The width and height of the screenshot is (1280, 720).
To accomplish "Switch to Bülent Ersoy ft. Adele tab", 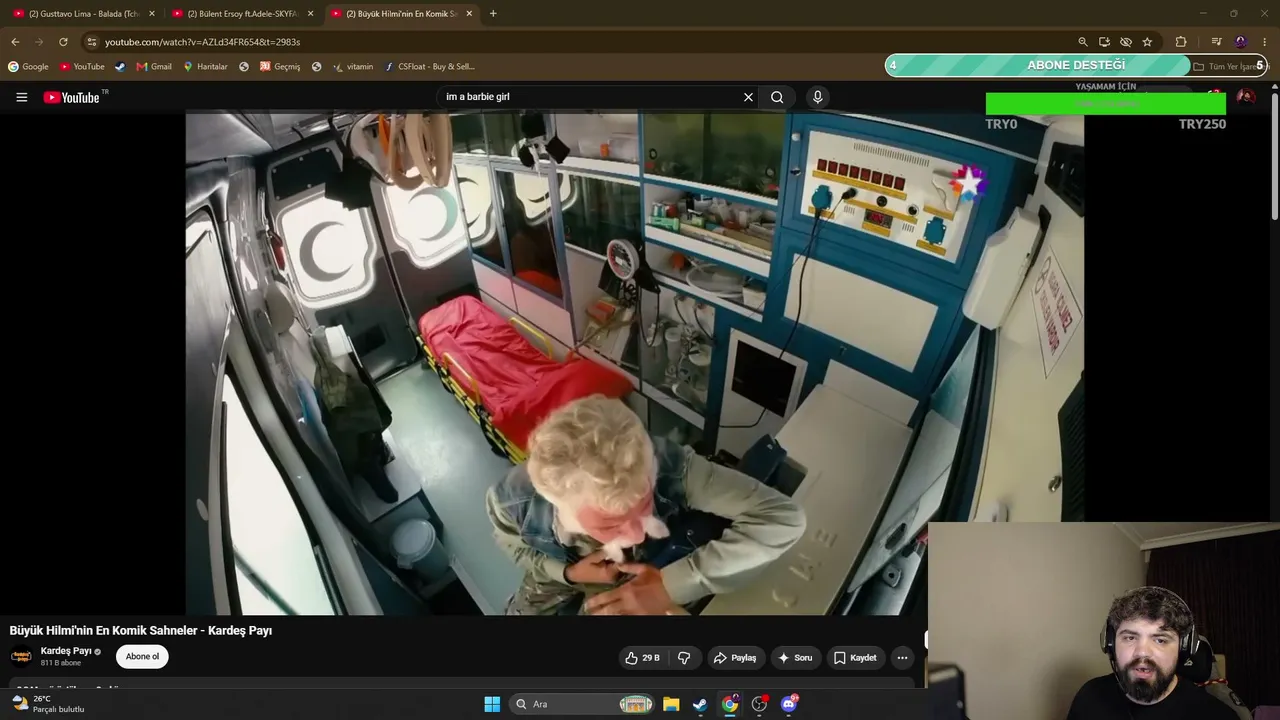I will point(242,14).
